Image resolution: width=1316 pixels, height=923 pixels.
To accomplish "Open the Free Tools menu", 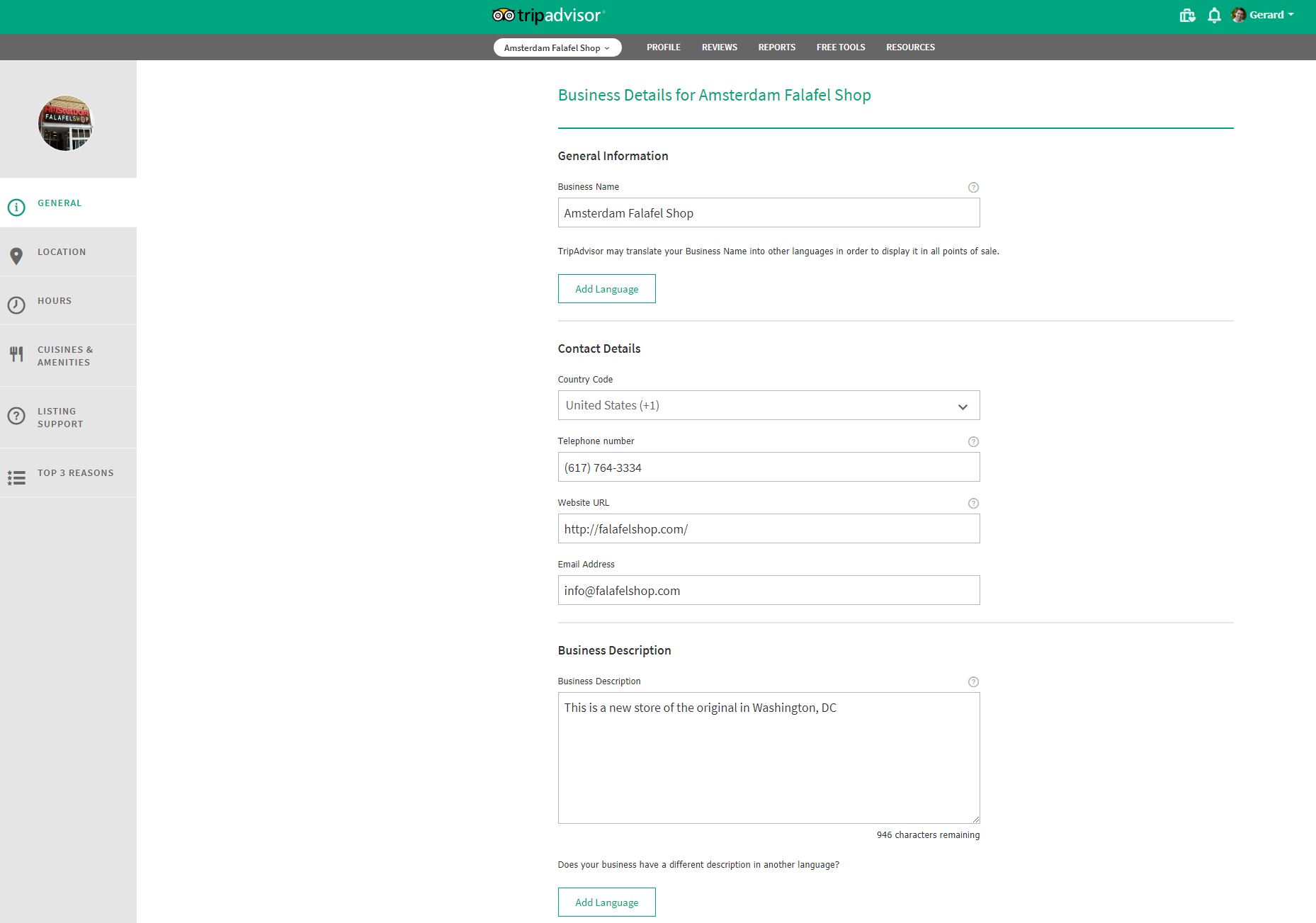I will point(840,47).
